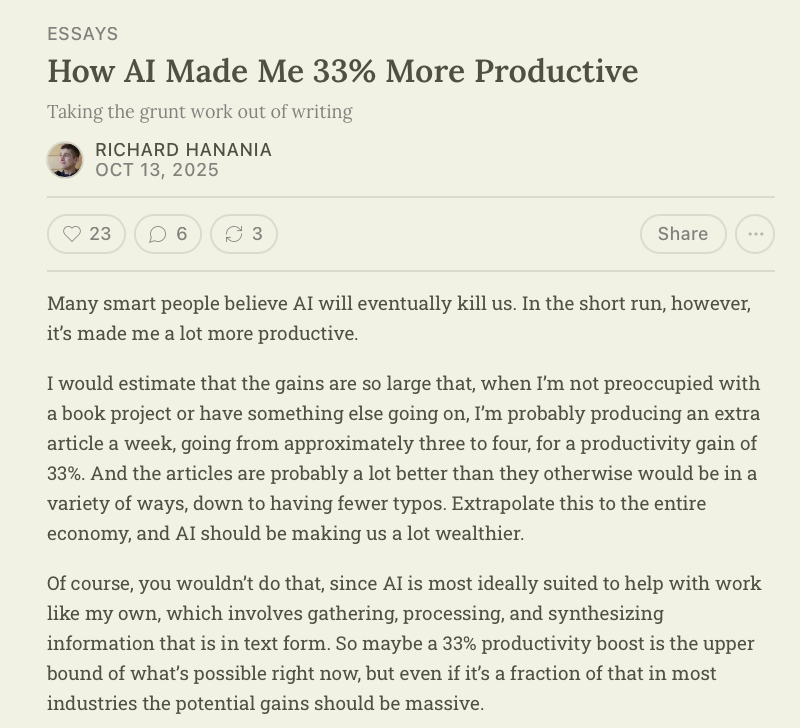800x728 pixels.
Task: Open the ESSAYS section link
Action: click(82, 33)
